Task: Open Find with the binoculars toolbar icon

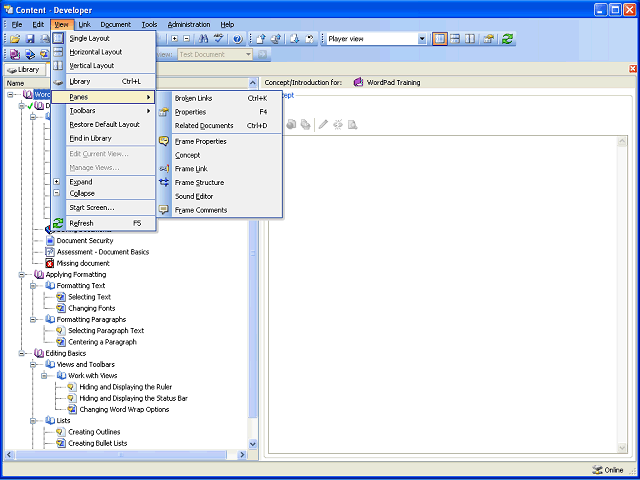Action: coord(203,39)
